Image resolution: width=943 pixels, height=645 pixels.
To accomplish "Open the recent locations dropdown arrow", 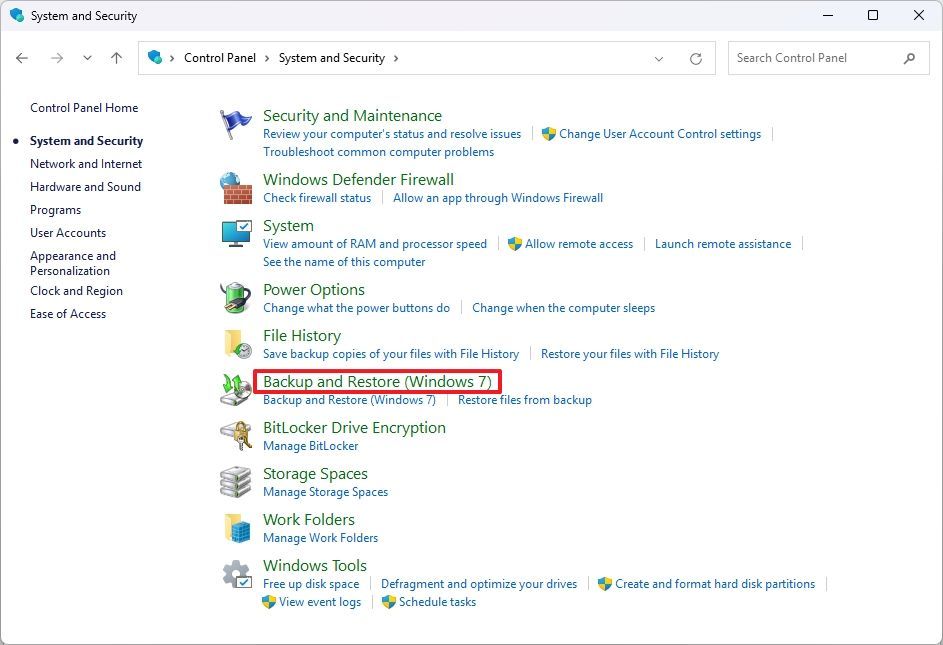I will [x=87, y=58].
